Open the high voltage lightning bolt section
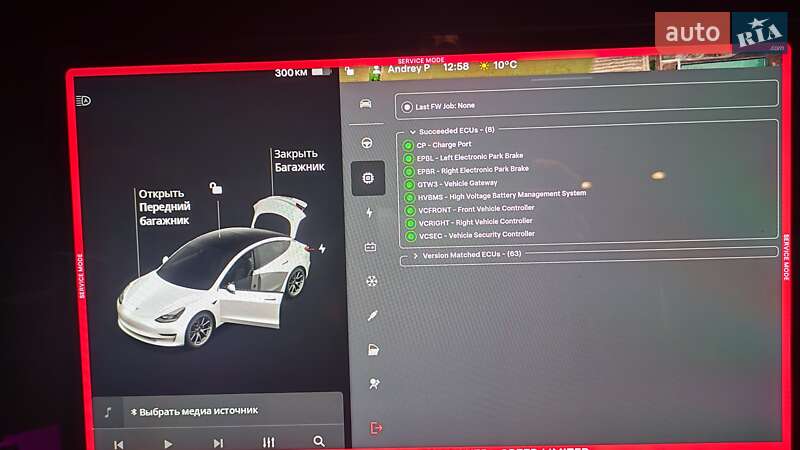 tap(369, 212)
